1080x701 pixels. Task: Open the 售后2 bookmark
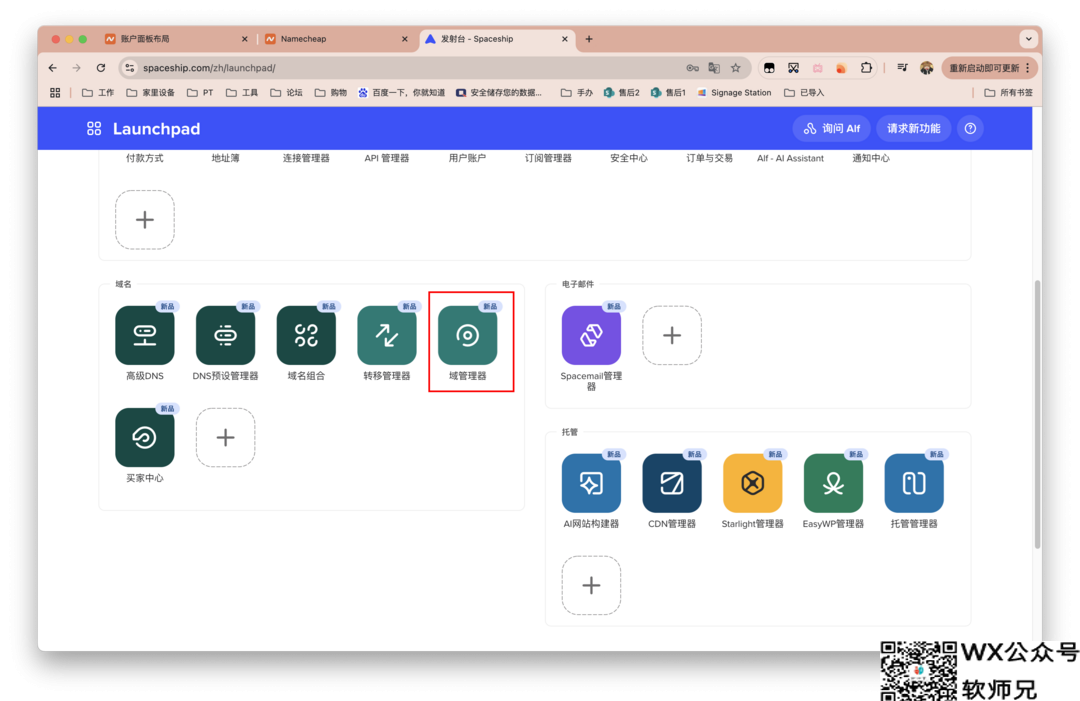[621, 93]
